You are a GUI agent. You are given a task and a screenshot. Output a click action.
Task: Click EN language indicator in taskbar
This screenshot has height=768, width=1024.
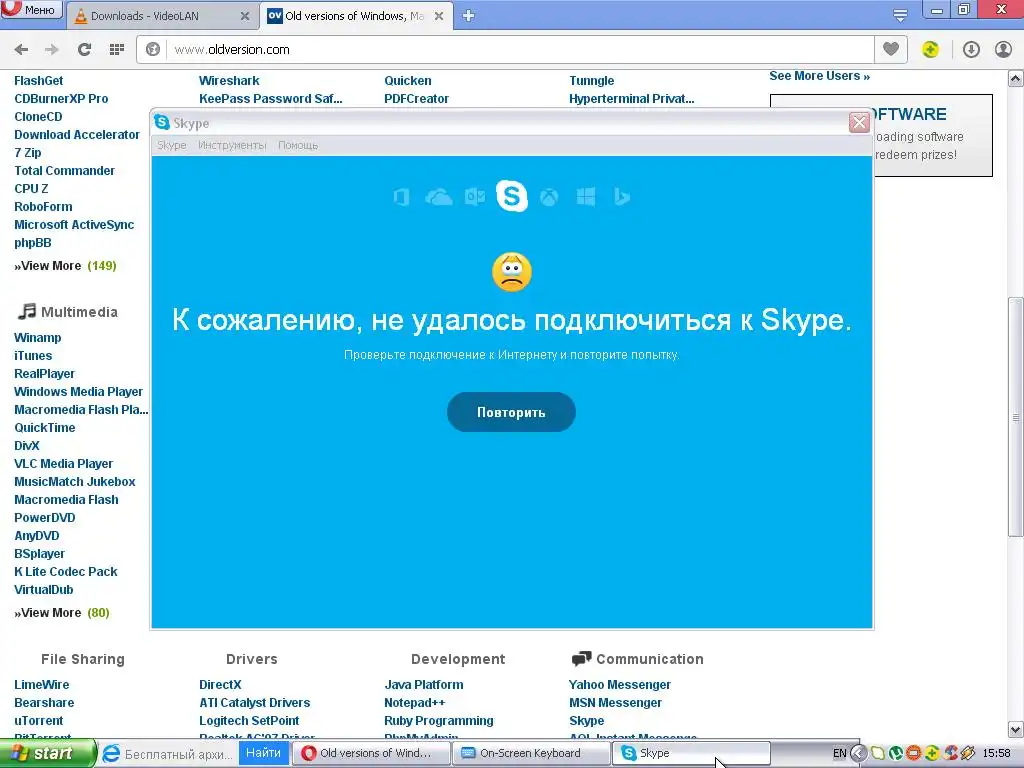(x=840, y=754)
